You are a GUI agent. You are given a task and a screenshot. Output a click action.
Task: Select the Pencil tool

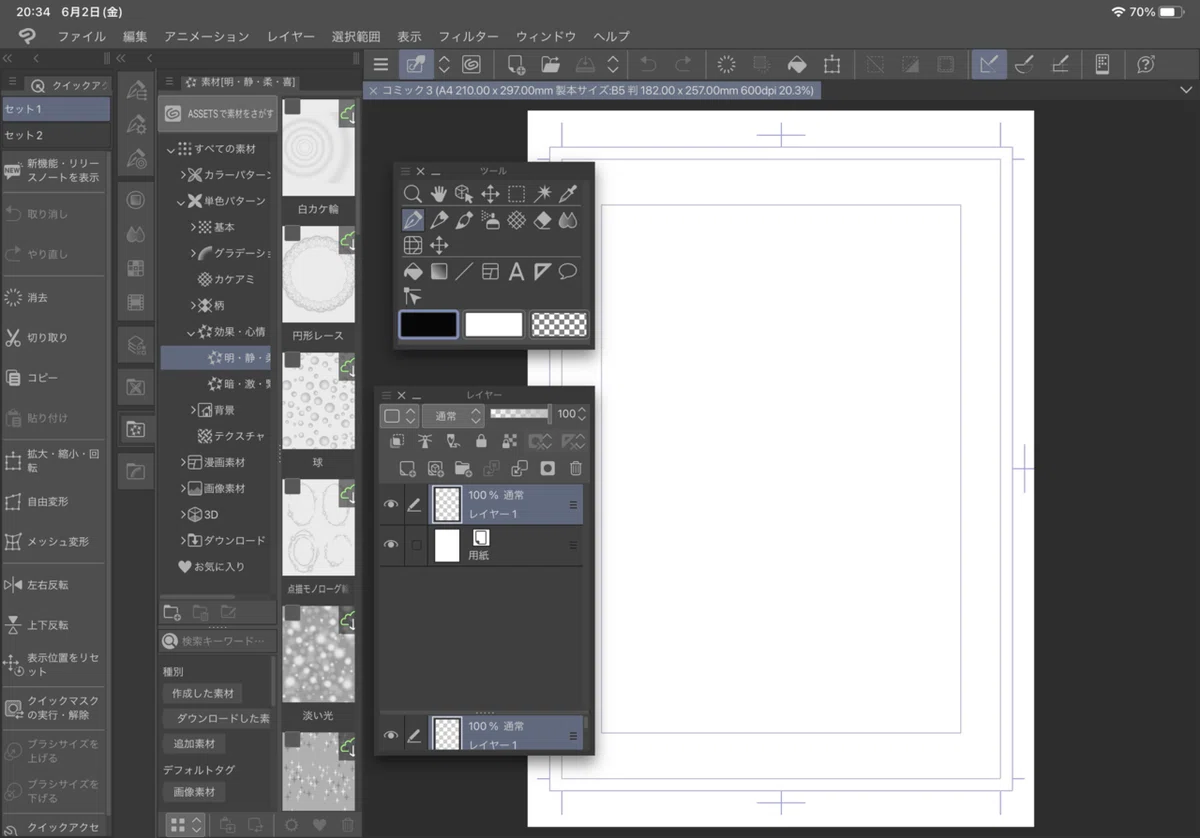[438, 220]
